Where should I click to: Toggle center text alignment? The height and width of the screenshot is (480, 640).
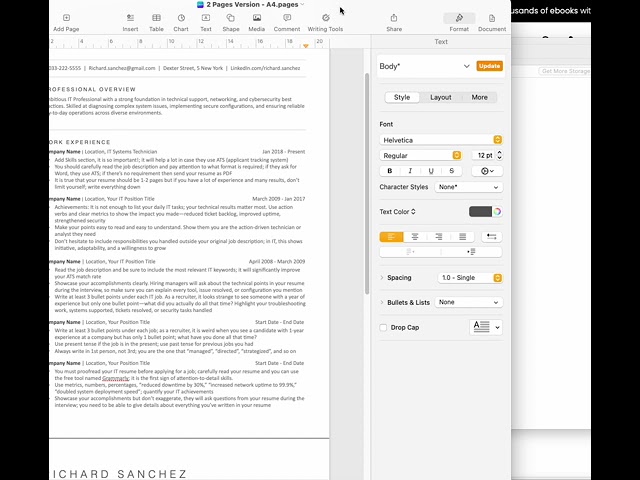[415, 237]
